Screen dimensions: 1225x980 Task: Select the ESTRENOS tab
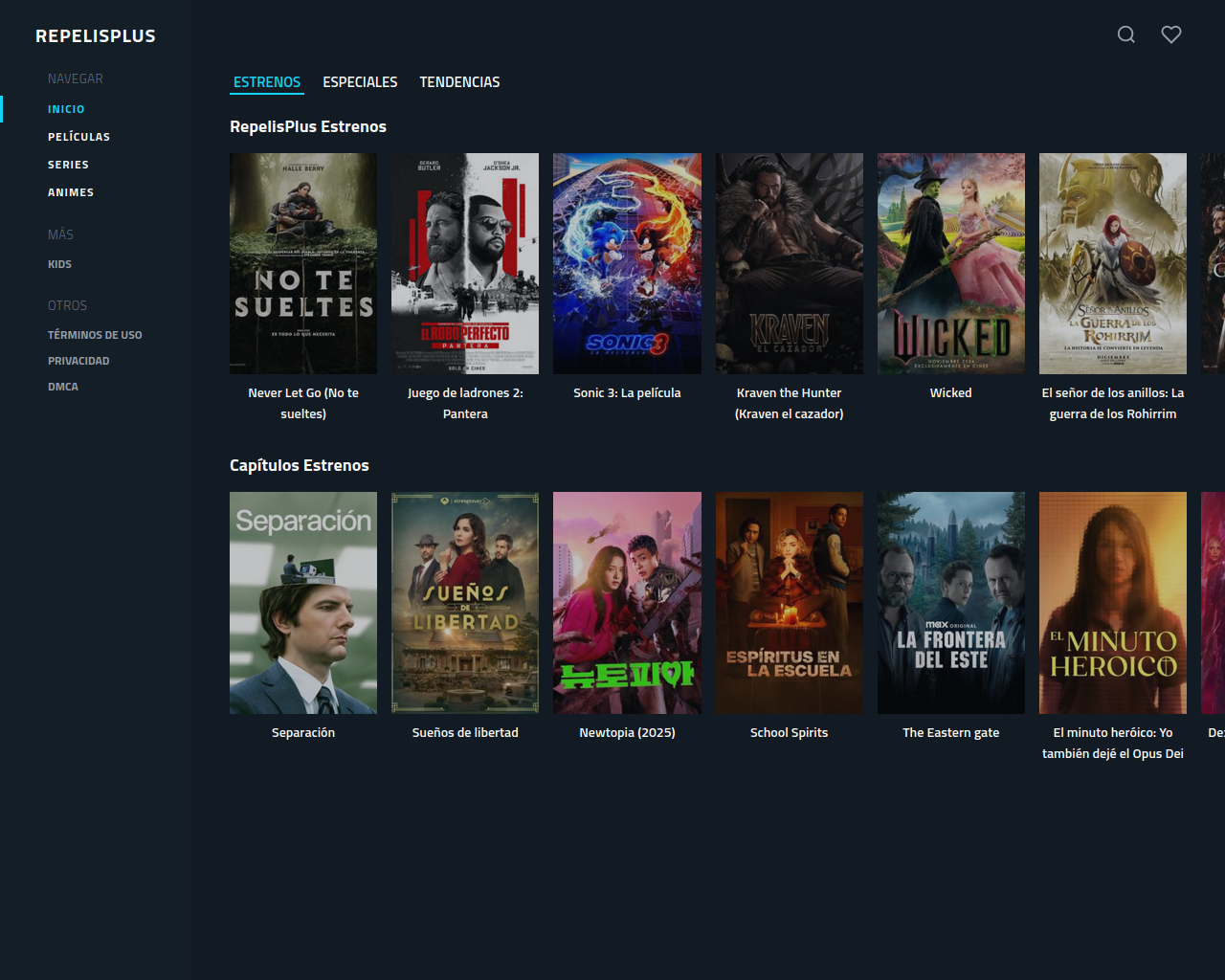[x=267, y=82]
